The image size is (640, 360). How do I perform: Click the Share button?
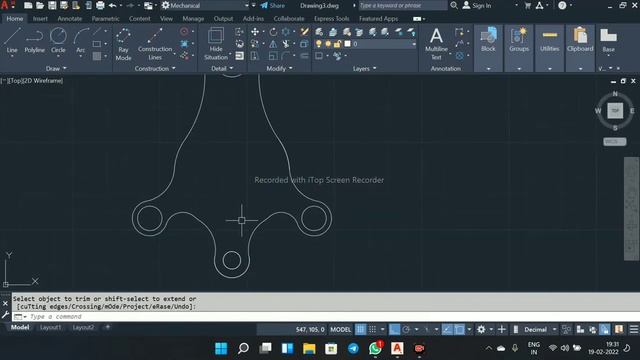tap(273, 5)
